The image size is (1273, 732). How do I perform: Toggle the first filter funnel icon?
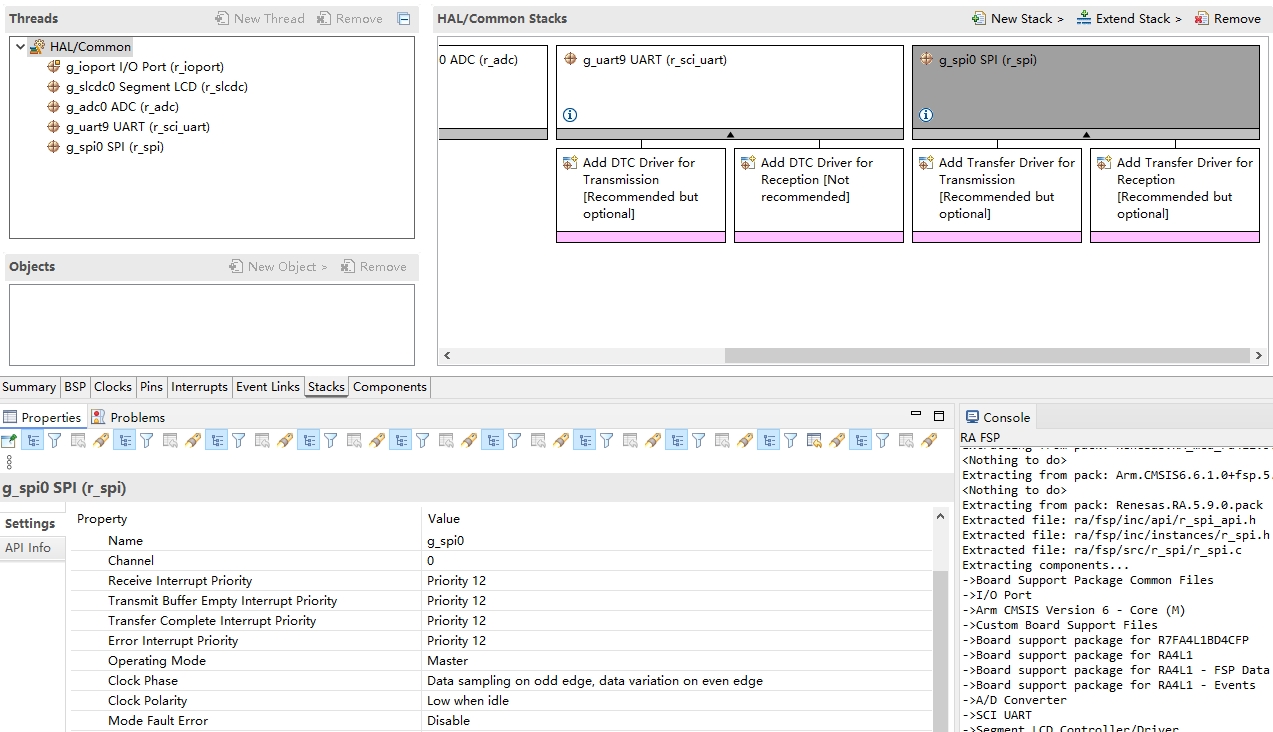coord(55,440)
